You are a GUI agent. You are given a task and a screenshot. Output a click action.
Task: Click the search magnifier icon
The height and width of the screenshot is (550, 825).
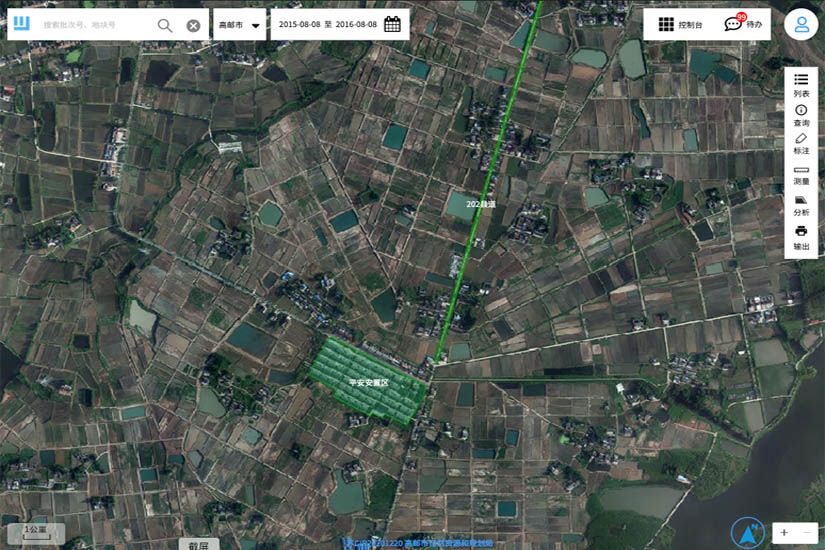coord(165,25)
